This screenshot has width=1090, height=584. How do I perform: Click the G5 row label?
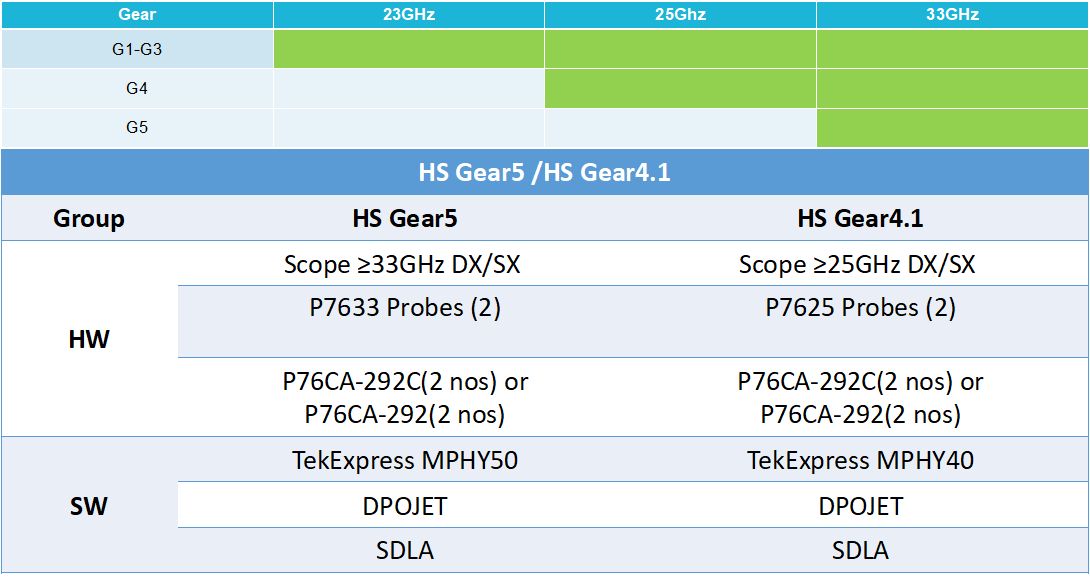click(x=137, y=127)
